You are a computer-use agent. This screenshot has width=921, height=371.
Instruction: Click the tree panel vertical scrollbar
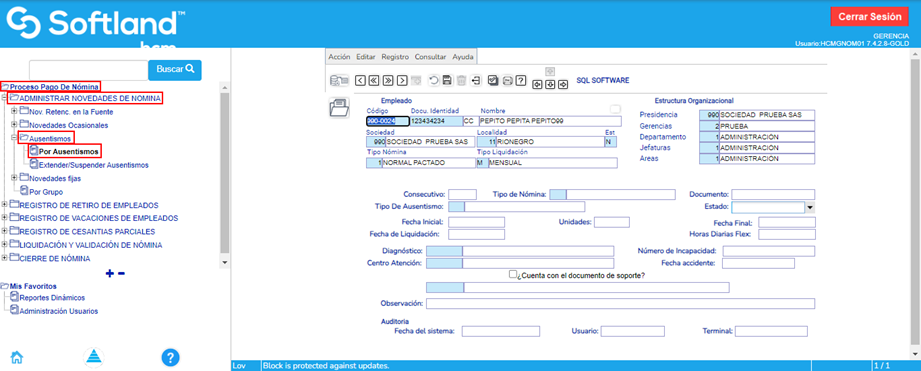coord(224,176)
